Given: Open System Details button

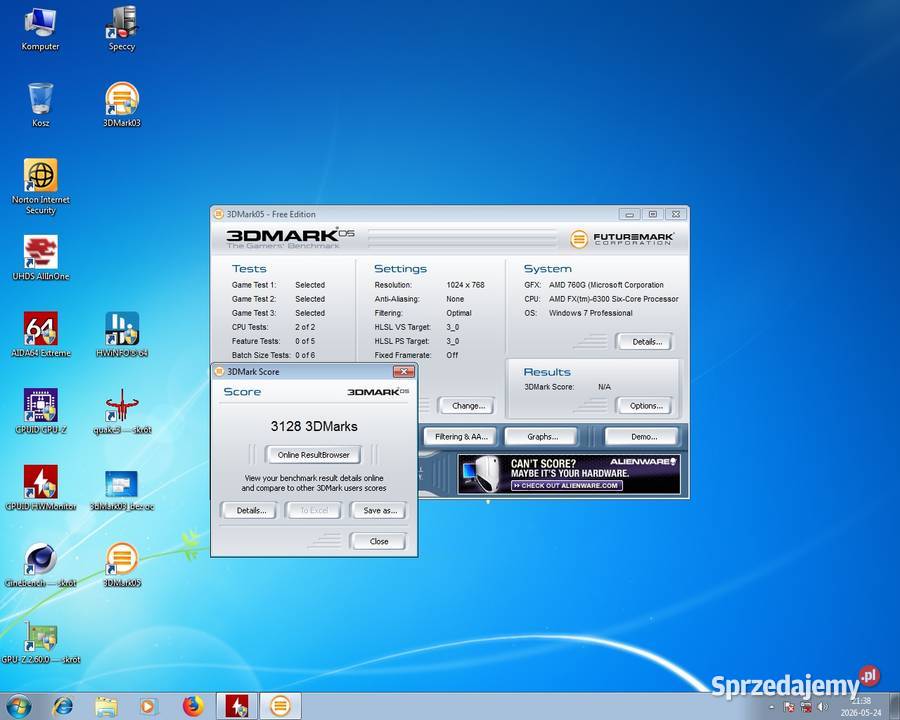Looking at the screenshot, I should (646, 342).
